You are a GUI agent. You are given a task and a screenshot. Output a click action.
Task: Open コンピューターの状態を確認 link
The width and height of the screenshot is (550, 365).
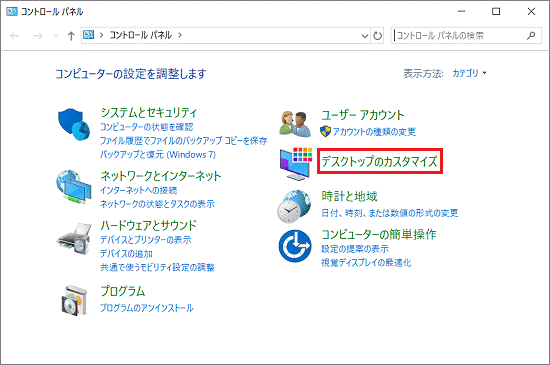tap(147, 127)
